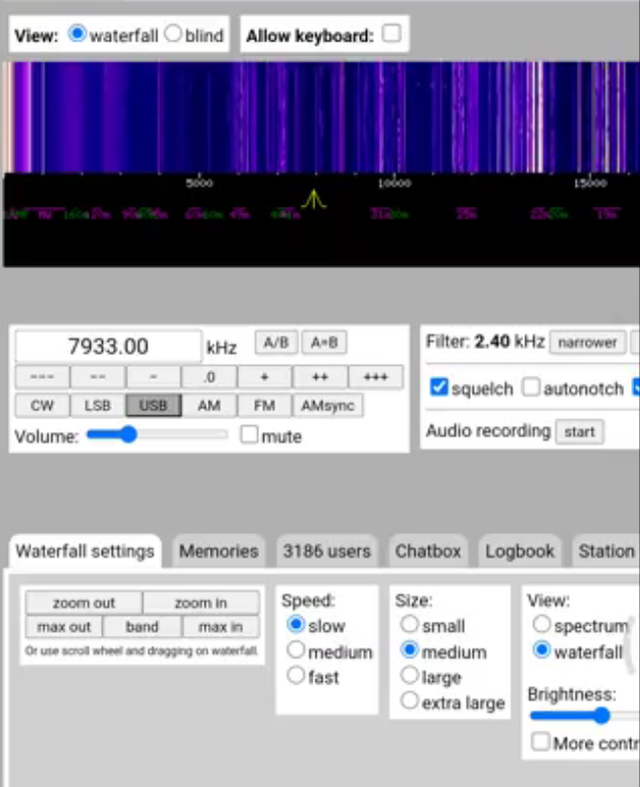Screen dimensions: 640x787
Task: Click the filter narrower button
Action: (x=587, y=343)
